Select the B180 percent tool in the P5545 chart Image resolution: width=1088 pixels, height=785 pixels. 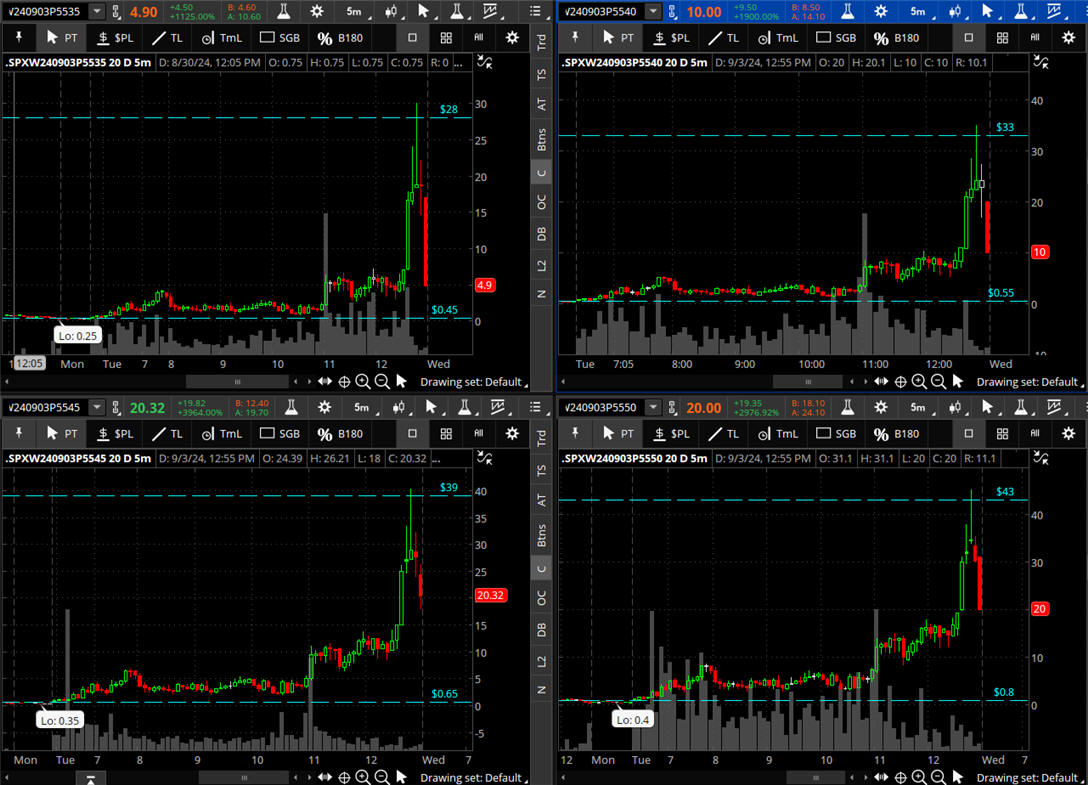coord(339,433)
